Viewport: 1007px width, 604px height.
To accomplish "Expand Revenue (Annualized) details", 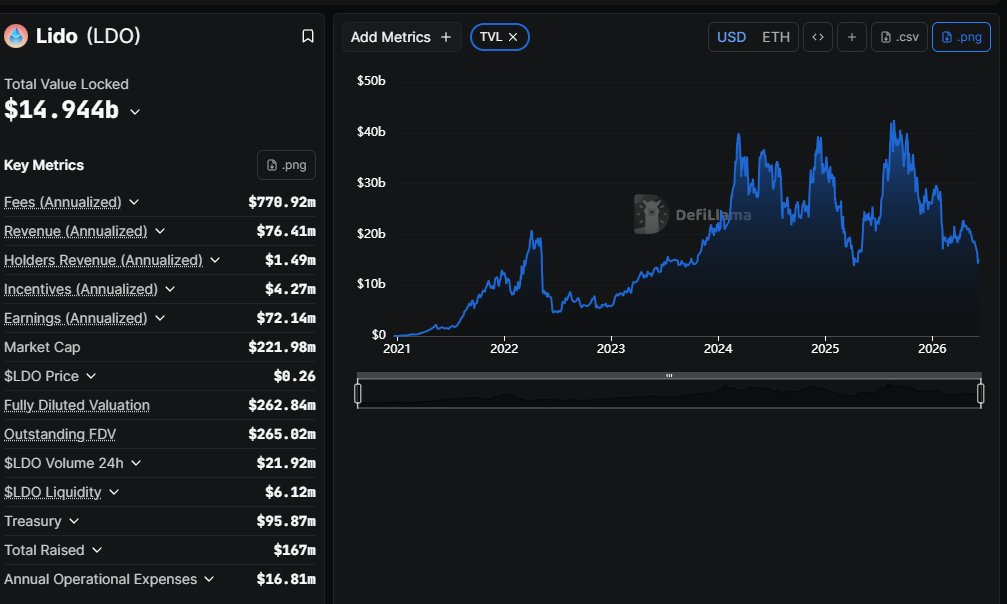I will (x=160, y=231).
